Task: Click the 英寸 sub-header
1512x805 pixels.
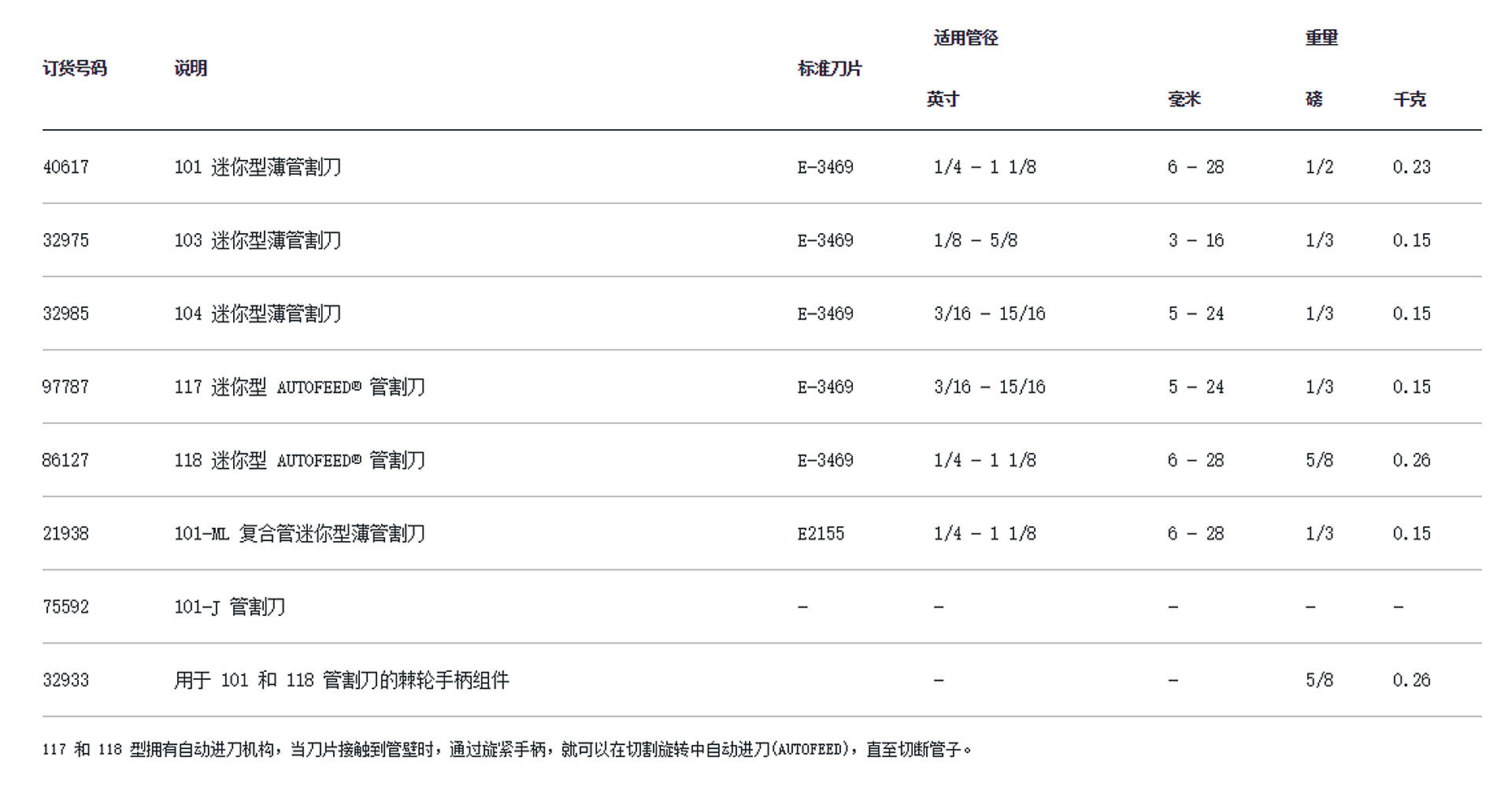Action: pyautogui.click(x=943, y=99)
